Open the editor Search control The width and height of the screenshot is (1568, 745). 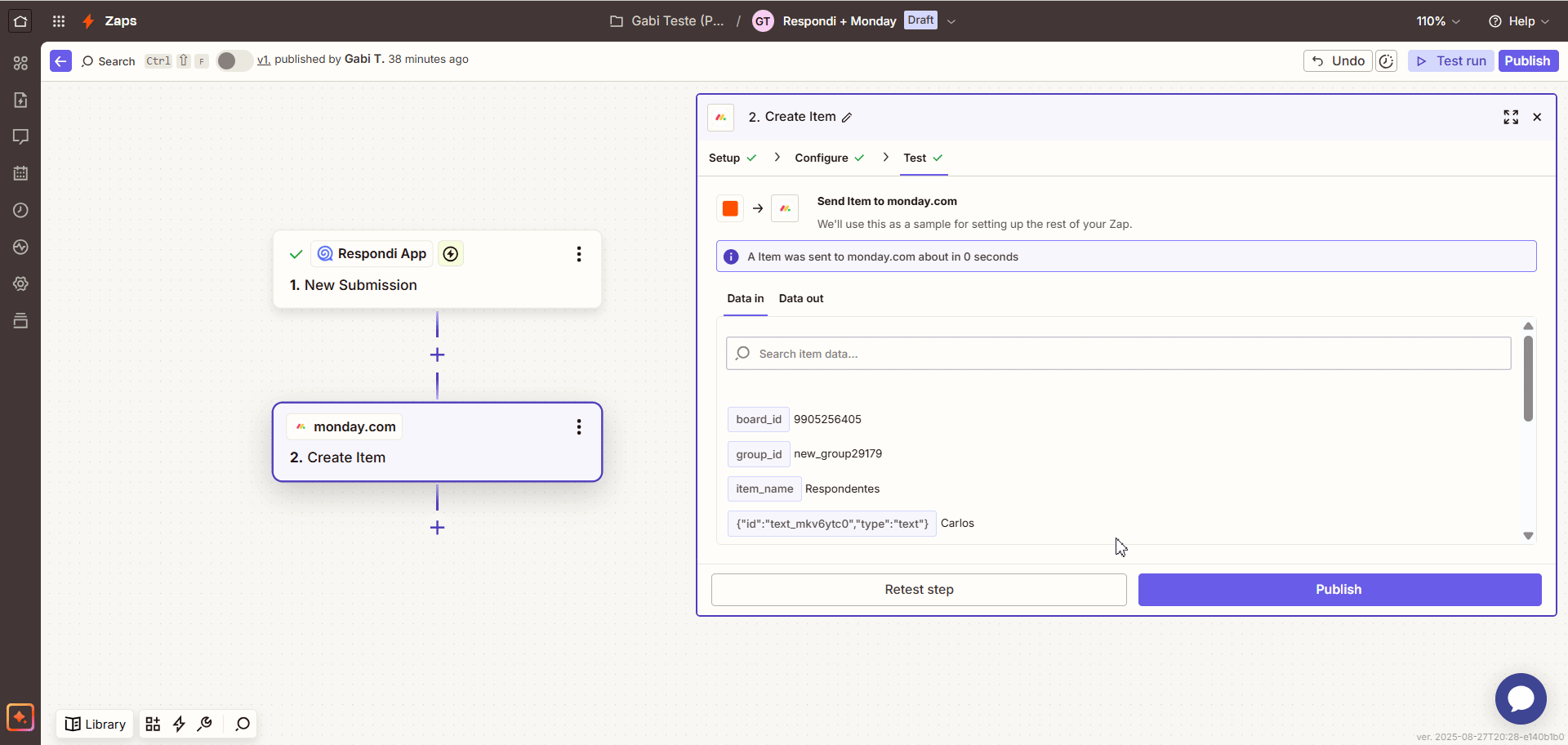[109, 61]
